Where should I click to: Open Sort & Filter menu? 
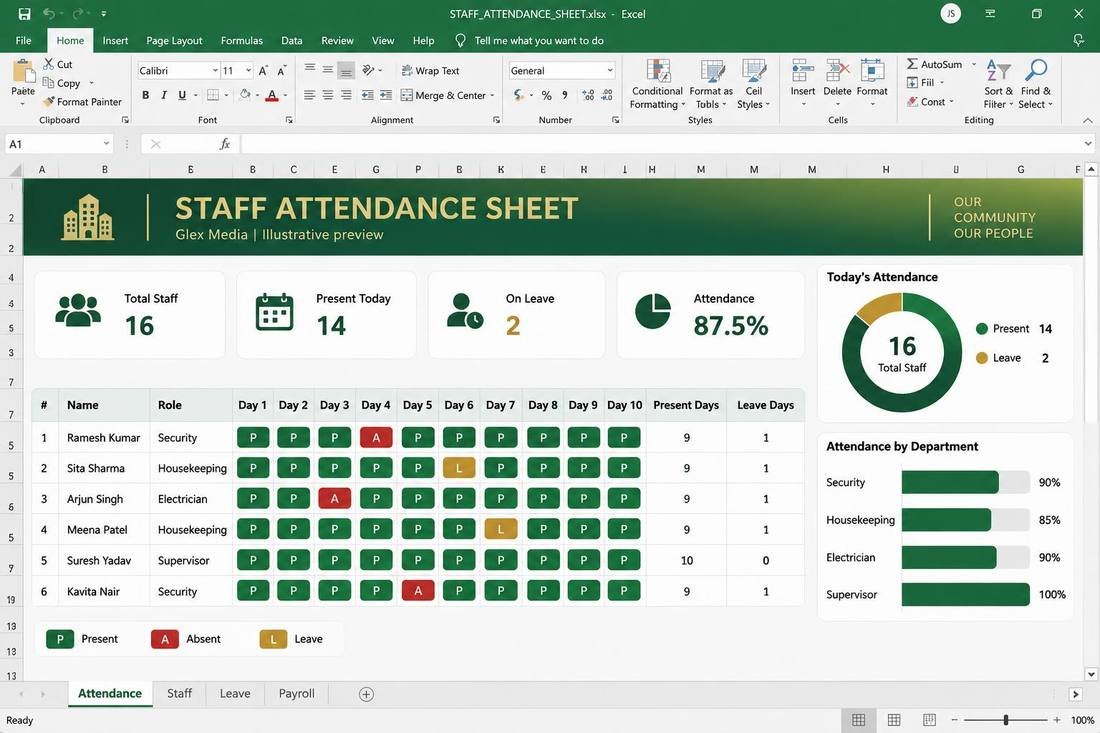click(x=998, y=84)
